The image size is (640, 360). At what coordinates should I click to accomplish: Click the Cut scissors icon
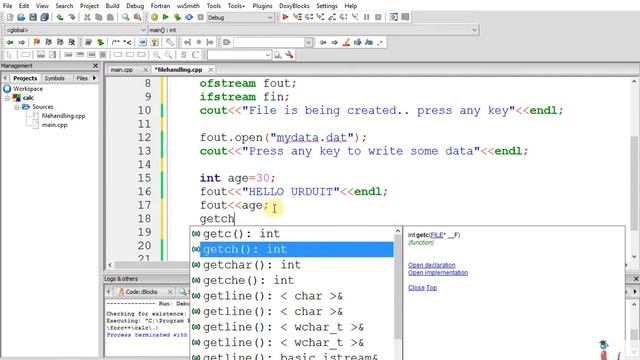click(x=87, y=17)
